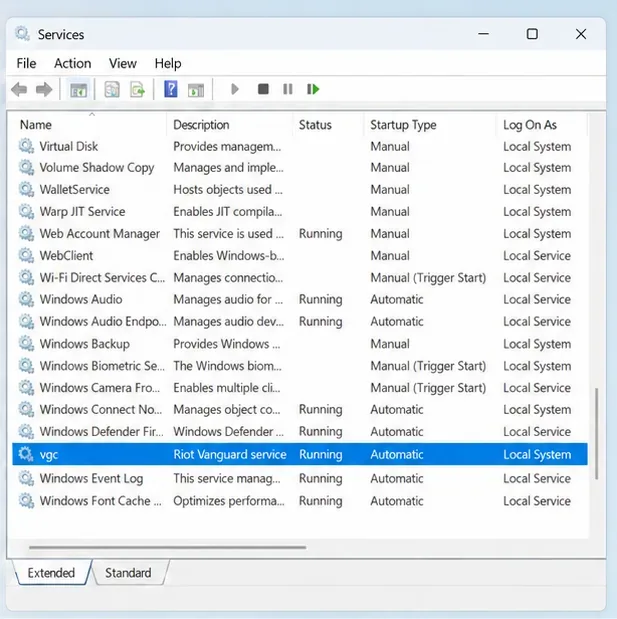Screen dimensions: 617x619
Task: Select the Wi-Fi Direct Services C... row
Action: tap(300, 278)
